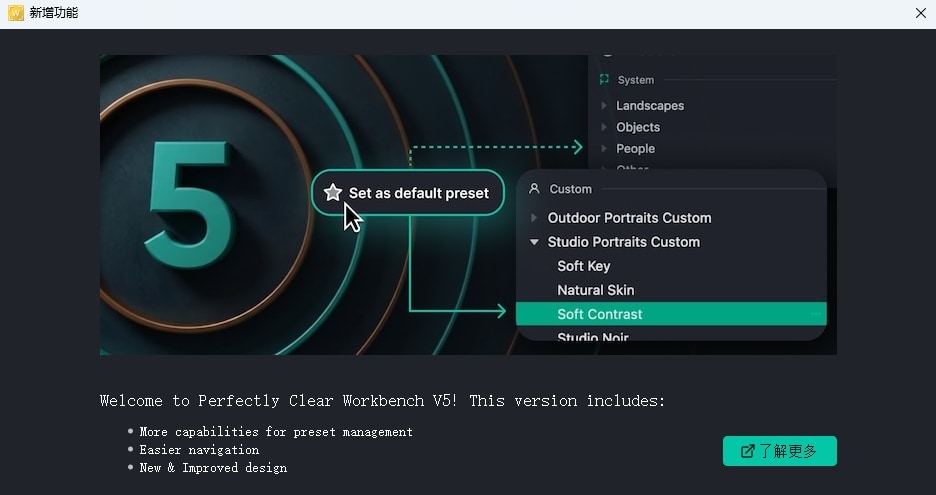This screenshot has width=936, height=495.
Task: Expand the Landscapes preset group arrow
Action: click(604, 105)
